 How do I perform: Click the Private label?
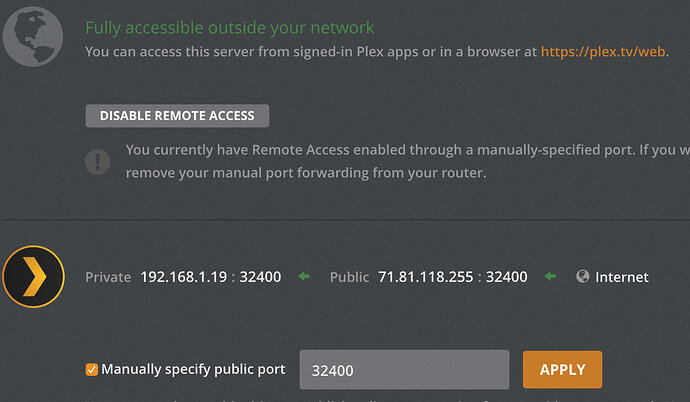[108, 277]
